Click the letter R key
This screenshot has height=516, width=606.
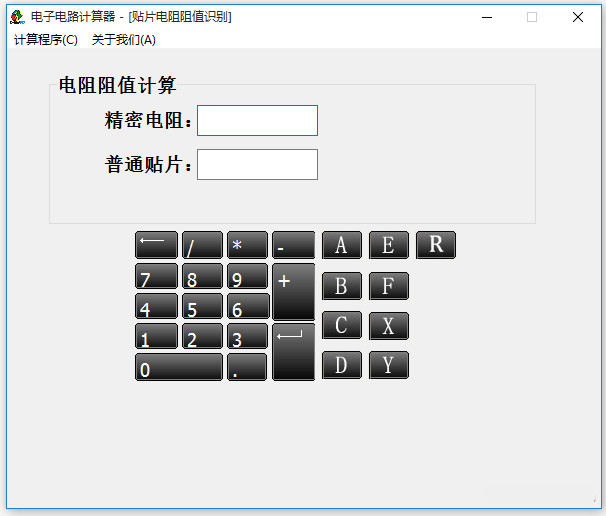tap(436, 245)
